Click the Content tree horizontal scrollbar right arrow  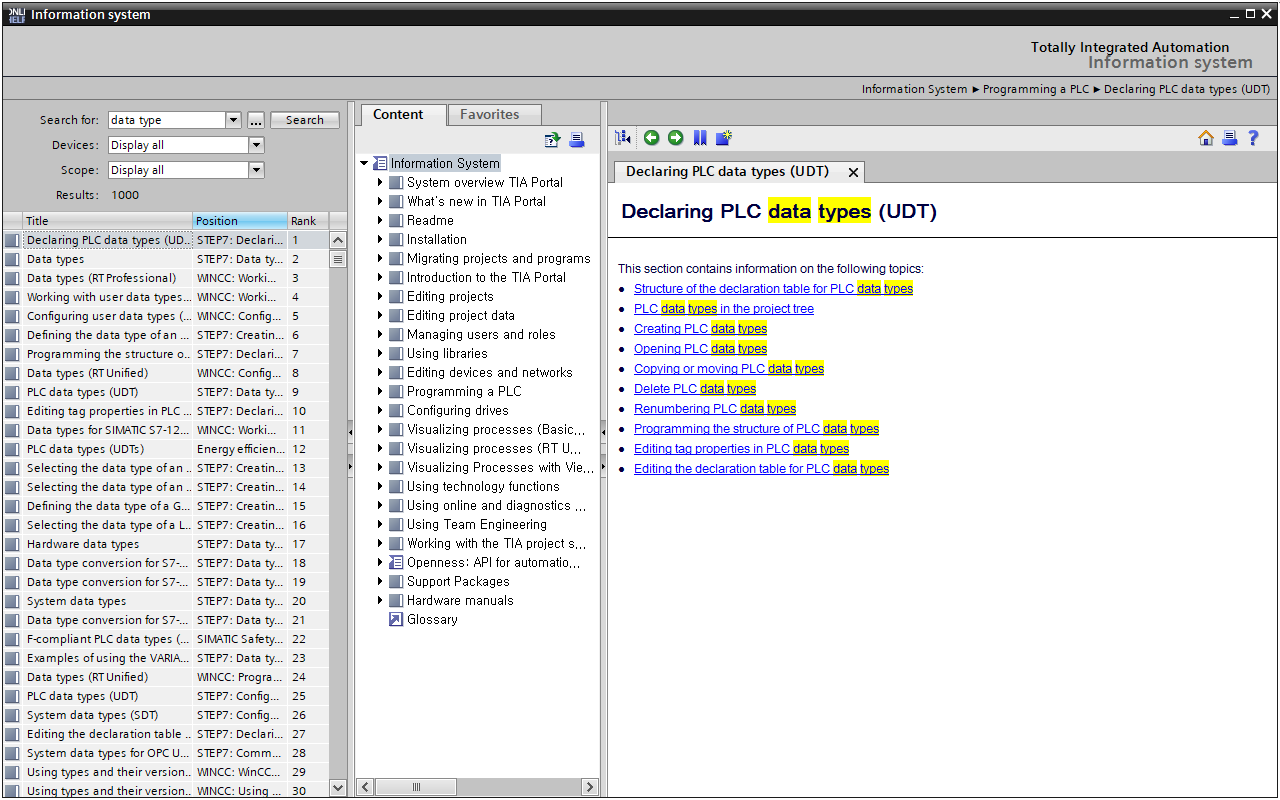(590, 787)
